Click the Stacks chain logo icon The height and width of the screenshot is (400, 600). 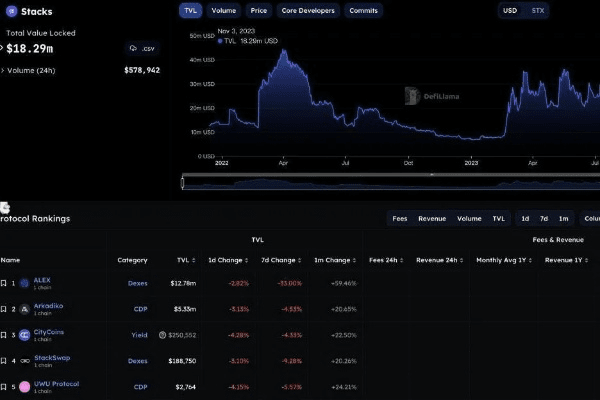pyautogui.click(x=8, y=12)
